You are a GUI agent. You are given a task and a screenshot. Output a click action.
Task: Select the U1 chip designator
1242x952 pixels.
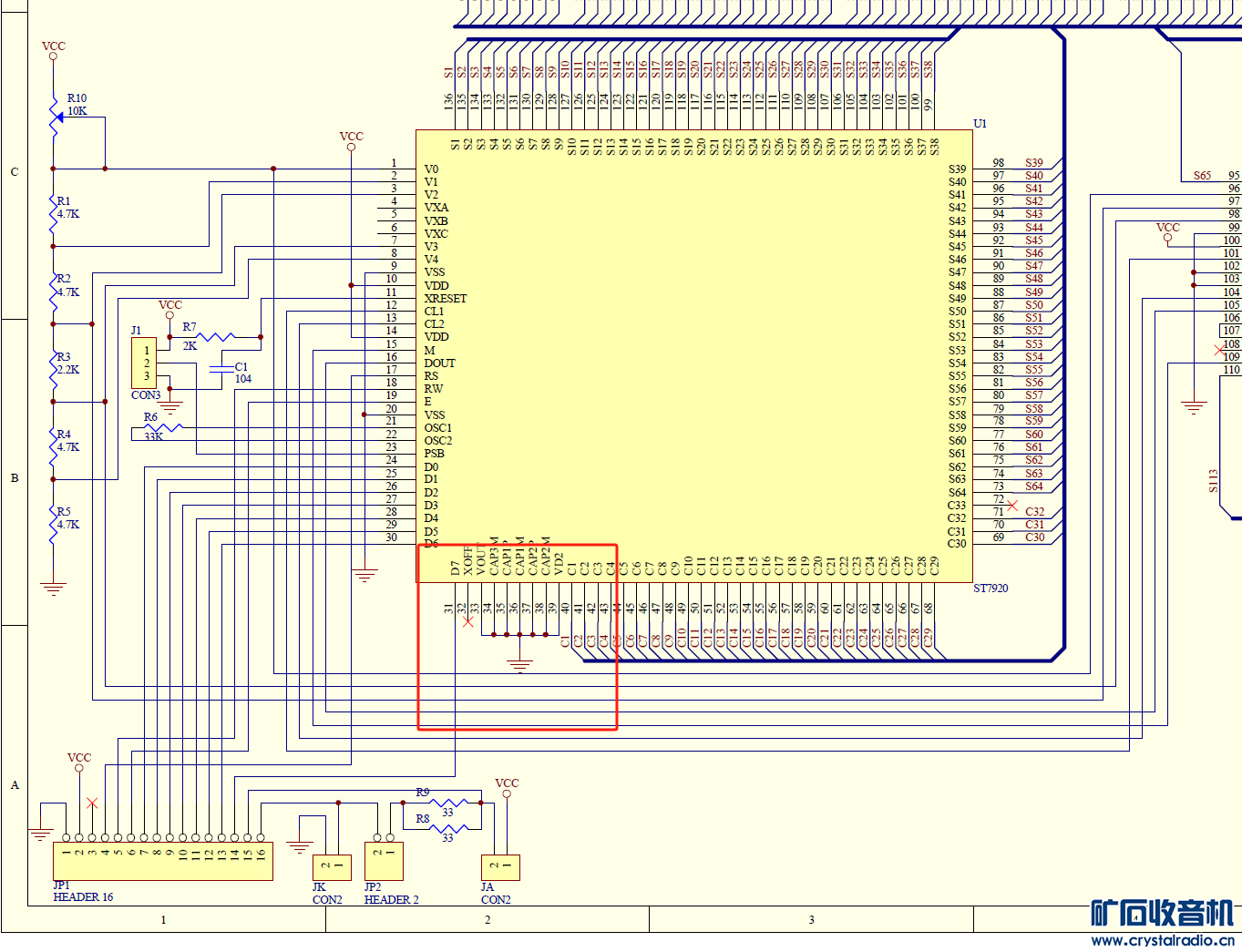pyautogui.click(x=980, y=124)
